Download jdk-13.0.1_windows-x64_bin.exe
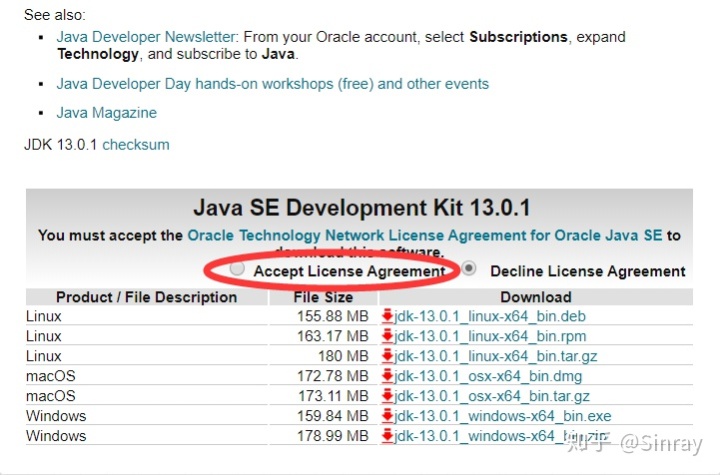The image size is (720, 475). 502,416
